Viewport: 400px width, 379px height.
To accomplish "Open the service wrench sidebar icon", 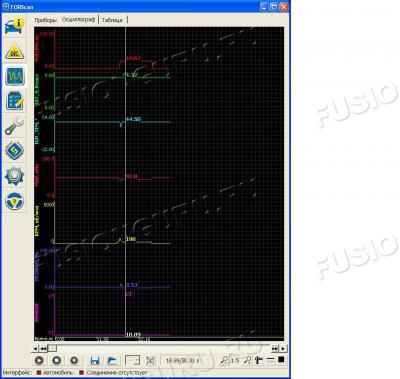I will tap(14, 126).
